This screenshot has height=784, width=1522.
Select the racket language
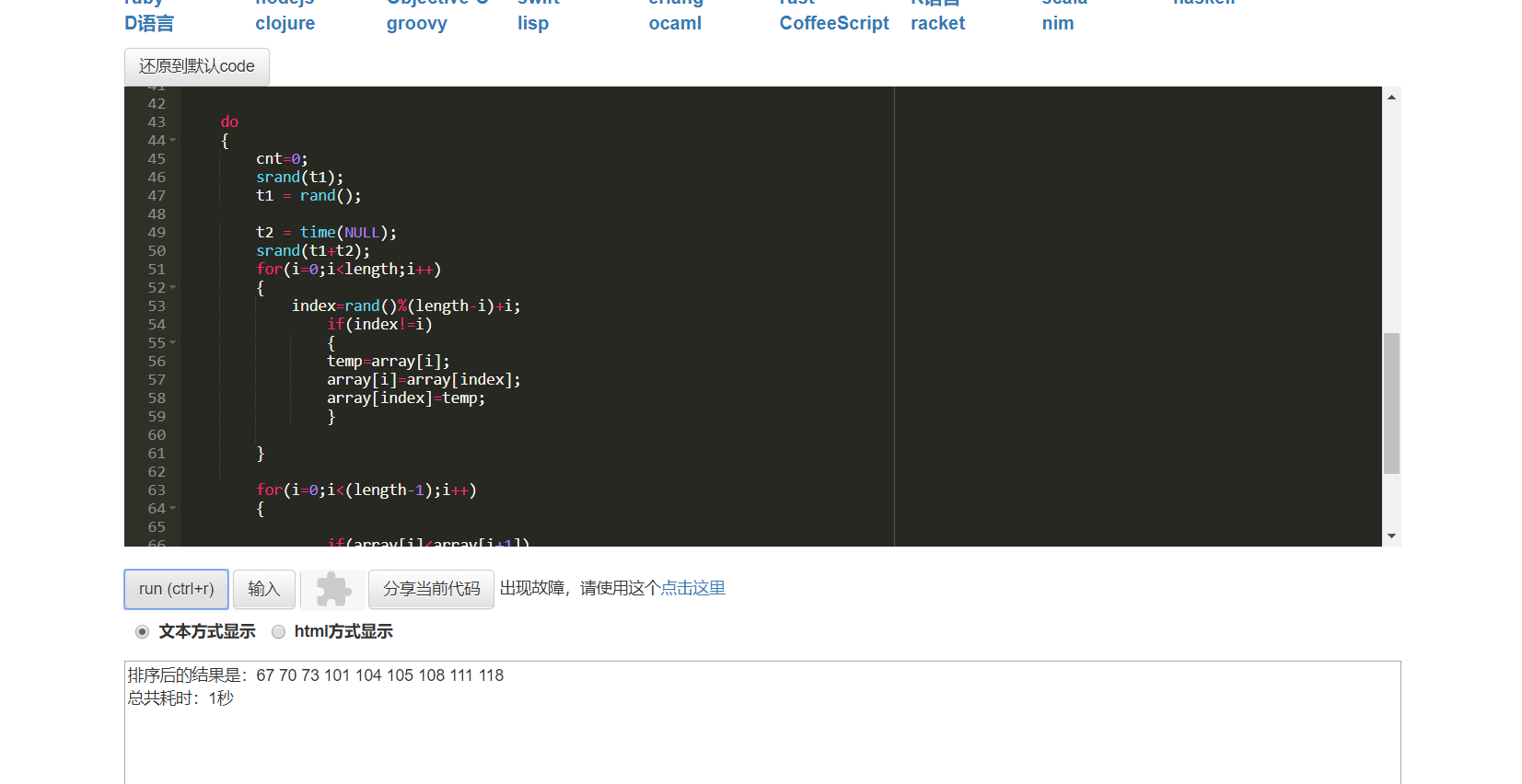[x=937, y=23]
